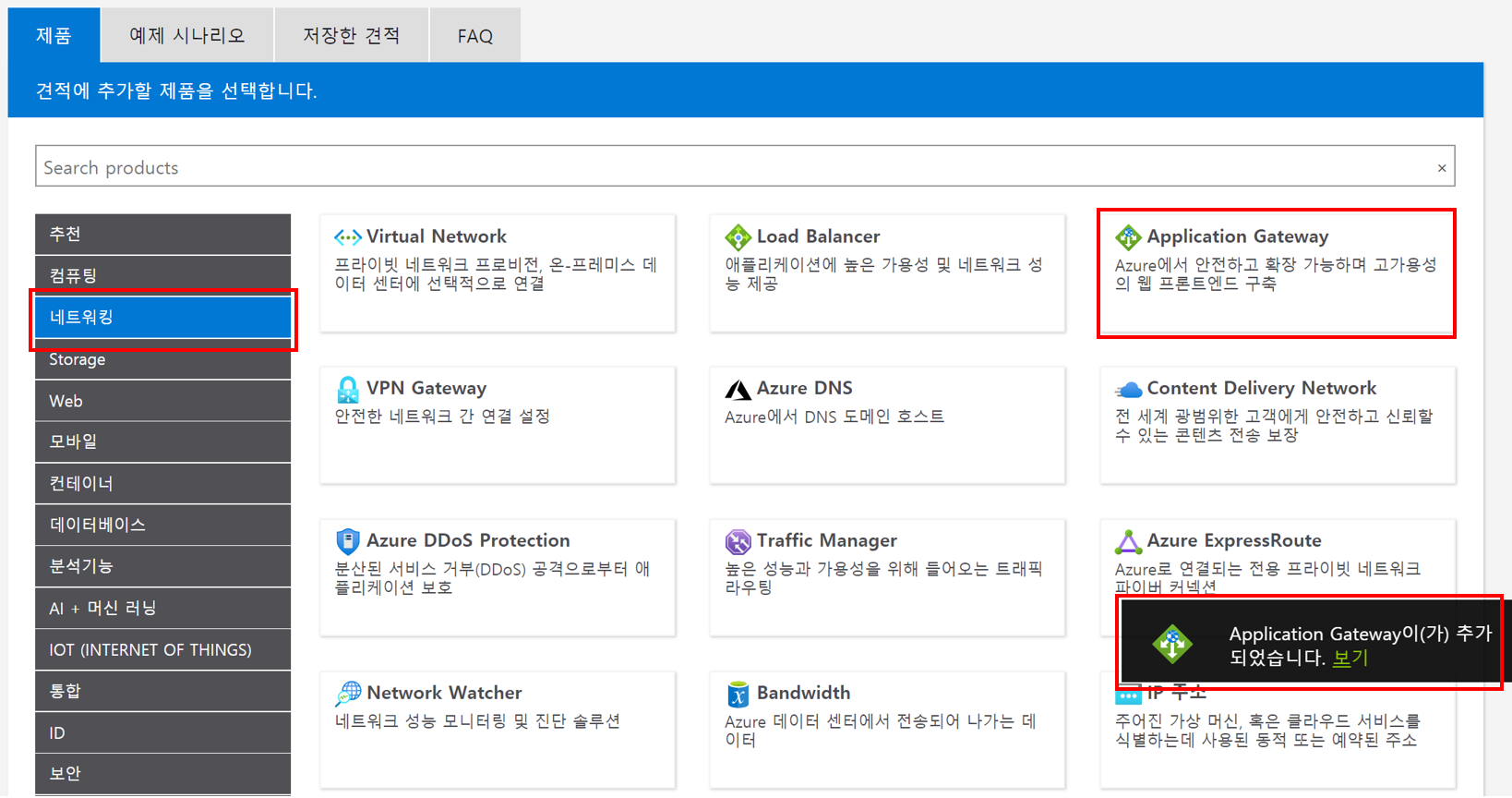Add VPN Gateway to the estimate

point(498,425)
